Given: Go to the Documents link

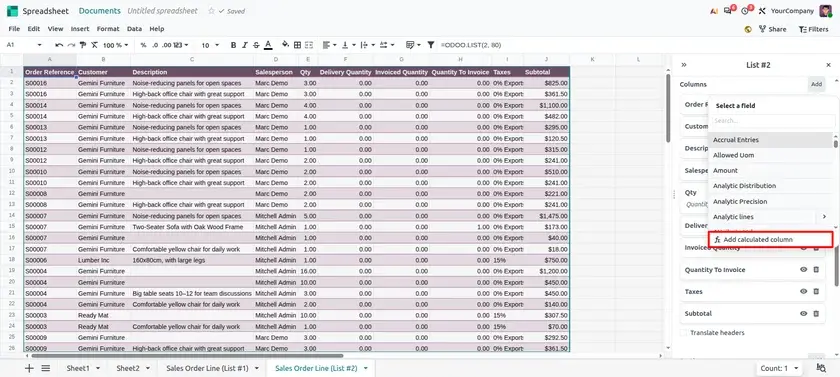Looking at the screenshot, I should point(100,11).
